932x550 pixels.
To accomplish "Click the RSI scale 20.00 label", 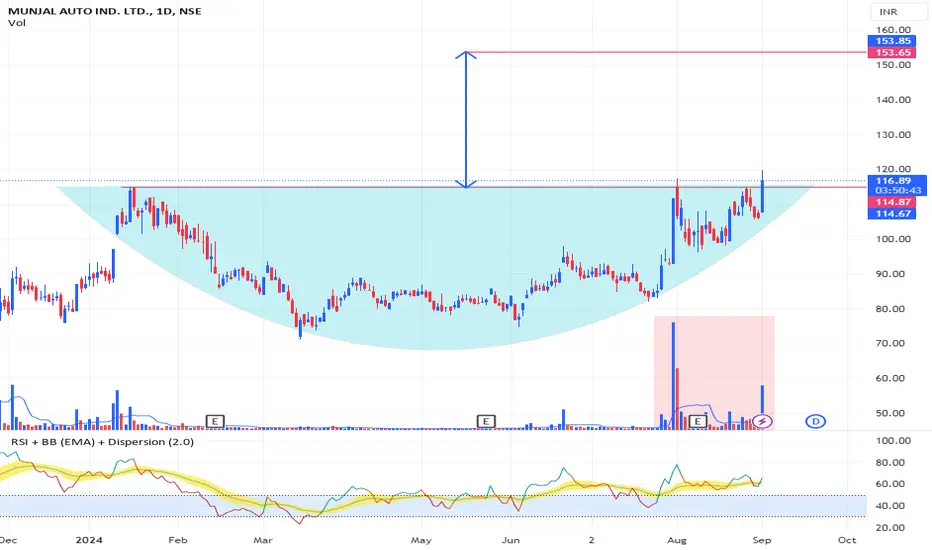I will pos(890,527).
